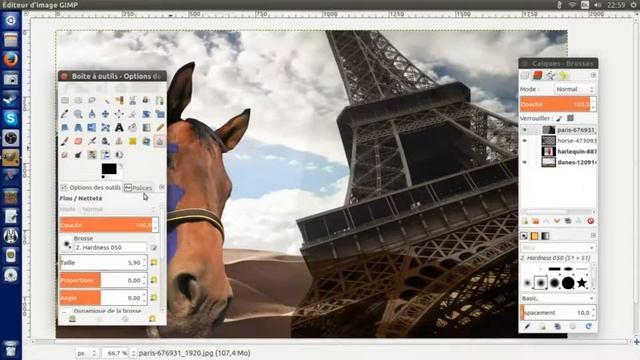This screenshot has width=640, height=360.
Task: Select the Flip tool
Action: point(92,127)
